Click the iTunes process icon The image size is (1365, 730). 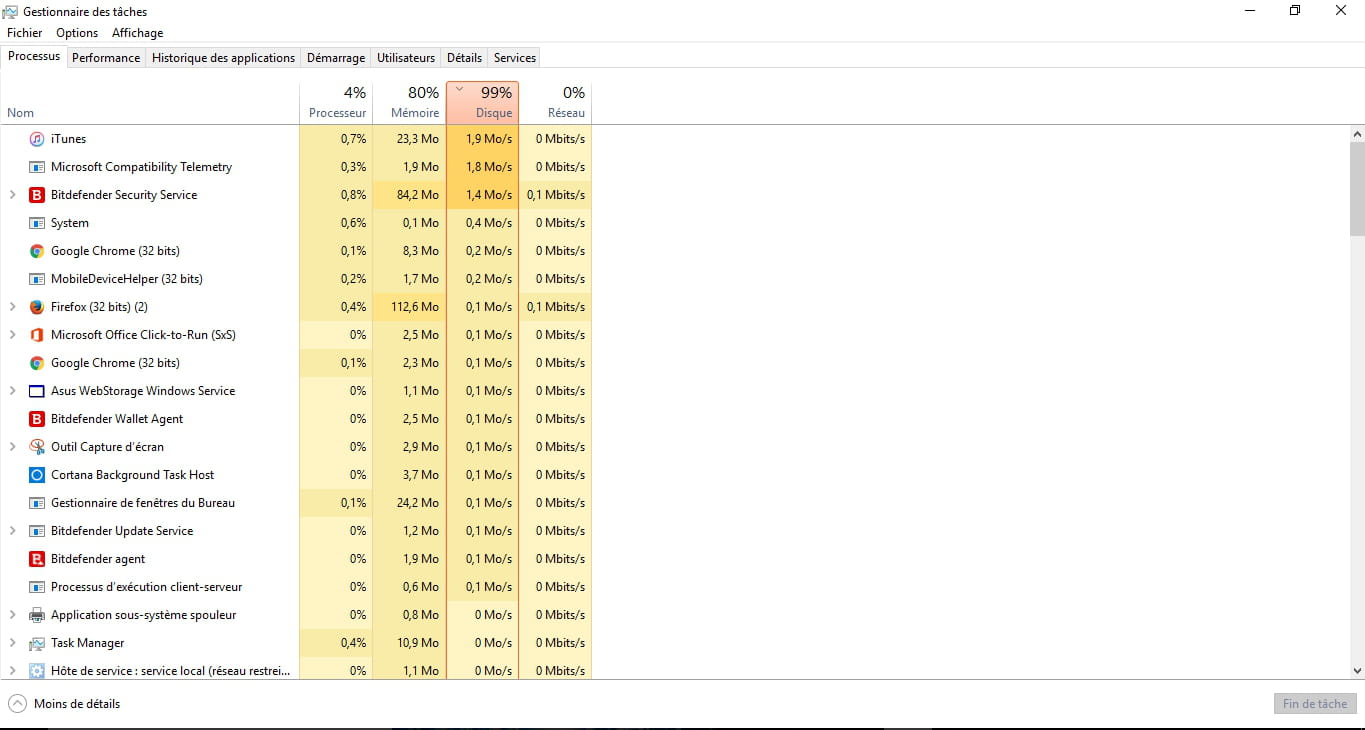point(37,139)
